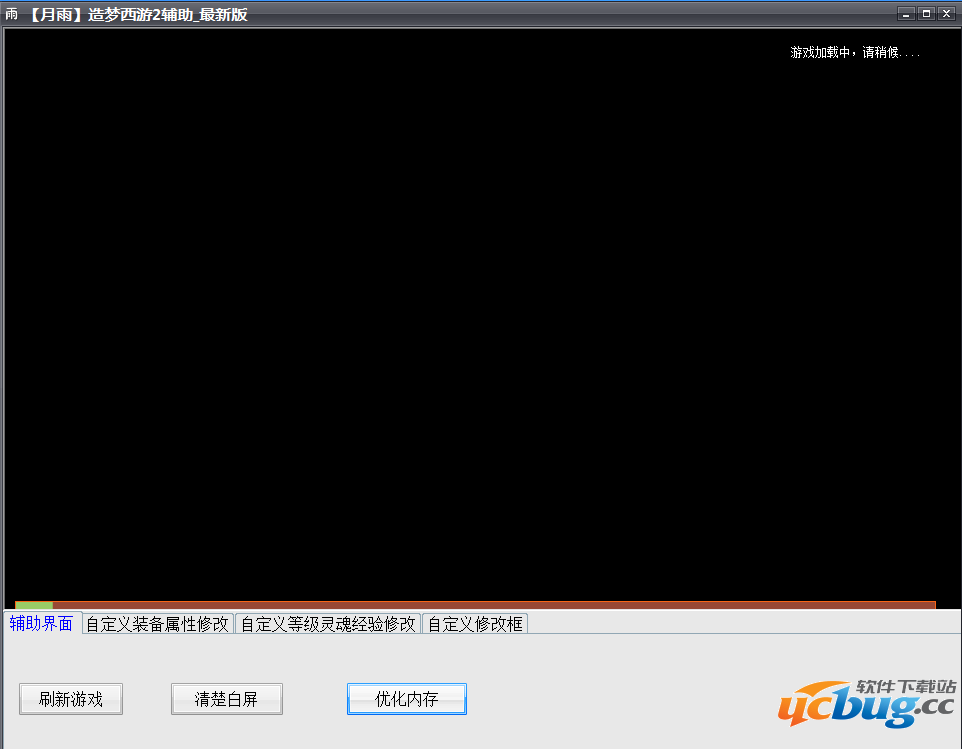Open the 自定义装备属性修改 tab

click(157, 622)
